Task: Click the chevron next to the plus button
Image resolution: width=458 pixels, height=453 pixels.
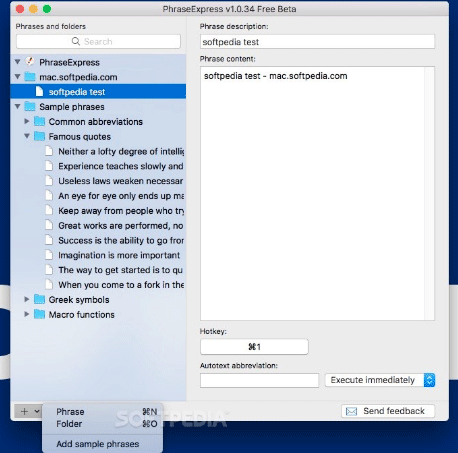Action: tap(37, 411)
